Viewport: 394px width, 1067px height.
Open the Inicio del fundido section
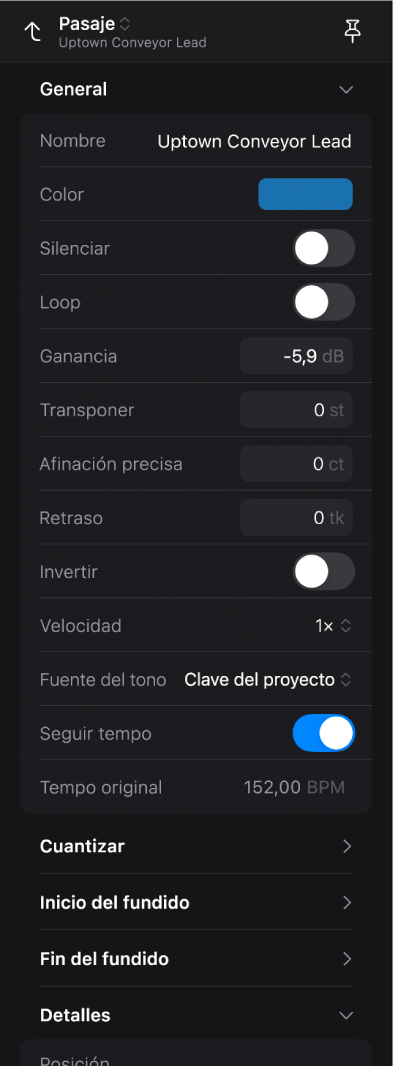pyautogui.click(x=197, y=902)
